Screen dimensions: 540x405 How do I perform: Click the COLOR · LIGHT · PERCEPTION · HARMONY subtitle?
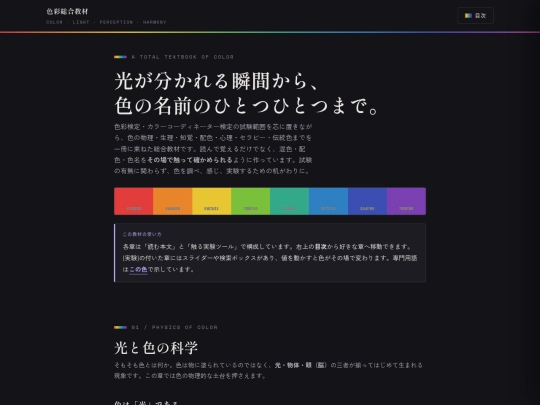pos(106,22)
